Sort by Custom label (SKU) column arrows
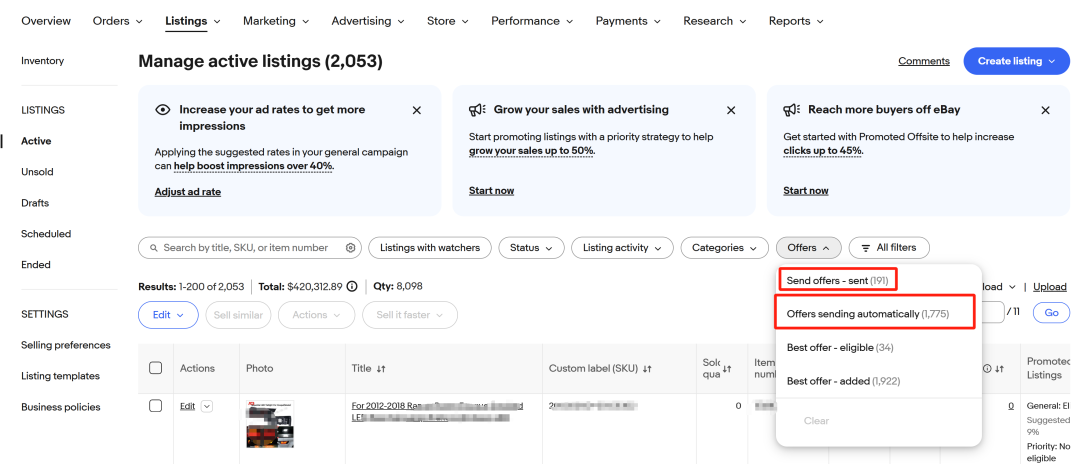This screenshot has height=464, width=1080. (x=646, y=369)
